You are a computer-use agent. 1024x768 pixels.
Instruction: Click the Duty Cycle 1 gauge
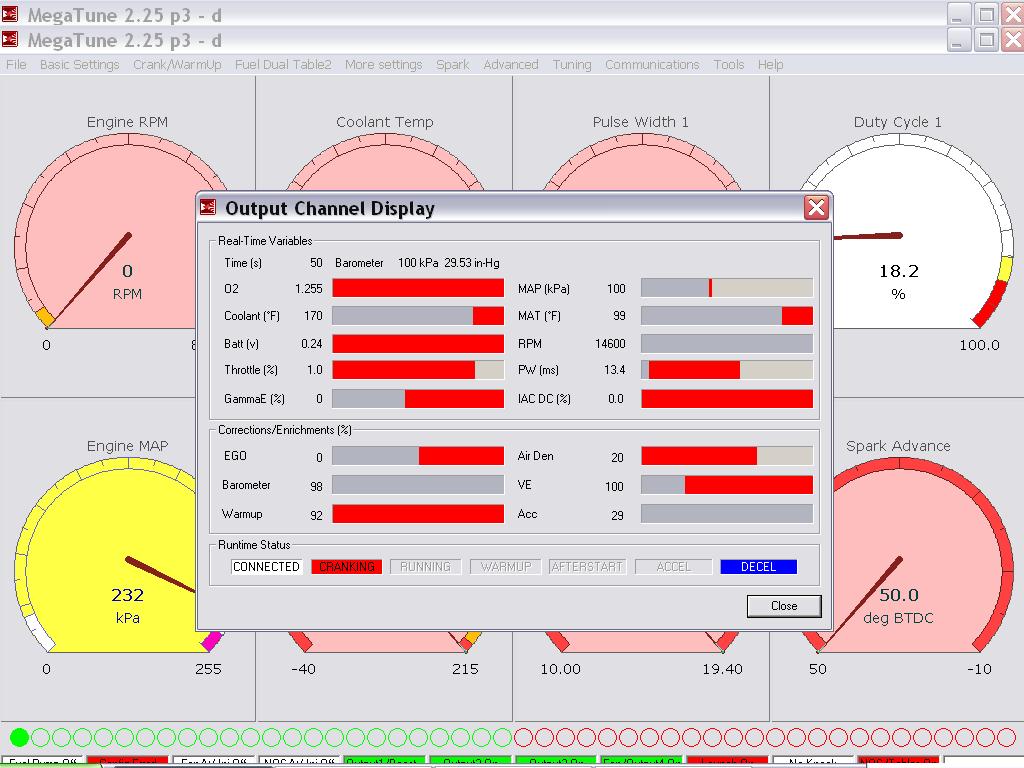point(924,231)
